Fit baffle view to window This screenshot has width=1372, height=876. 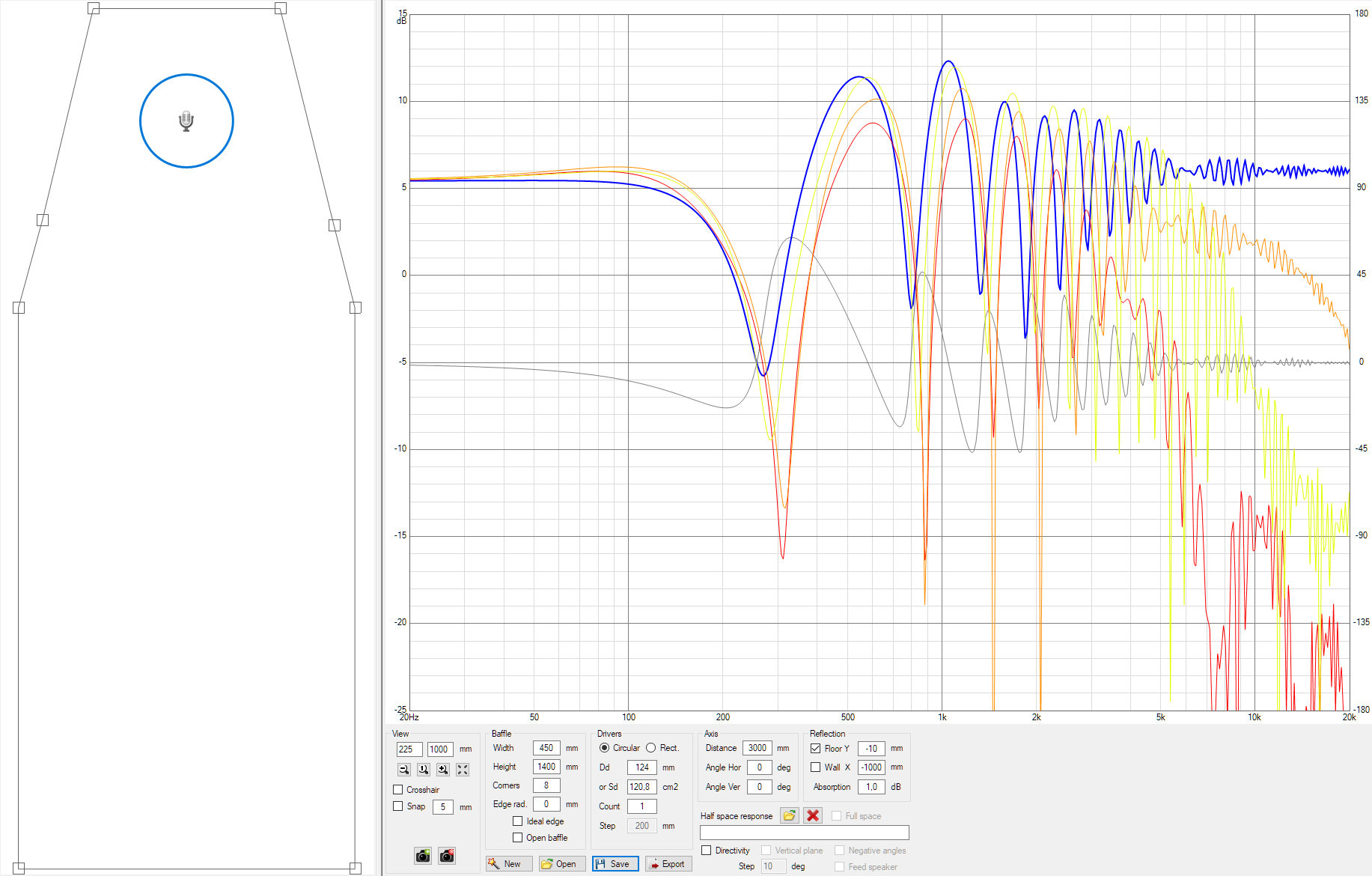click(x=463, y=769)
